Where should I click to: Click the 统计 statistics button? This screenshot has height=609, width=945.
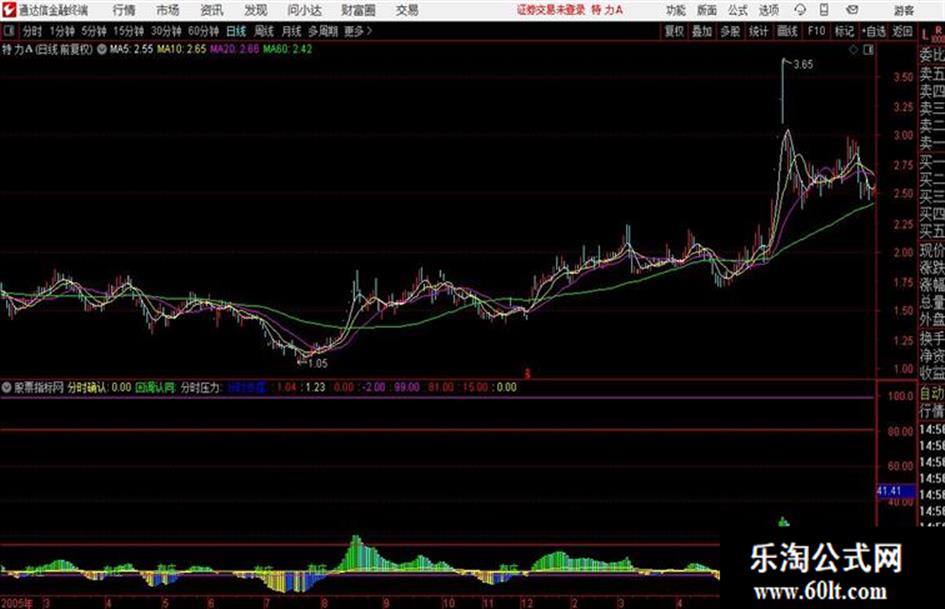(x=758, y=31)
